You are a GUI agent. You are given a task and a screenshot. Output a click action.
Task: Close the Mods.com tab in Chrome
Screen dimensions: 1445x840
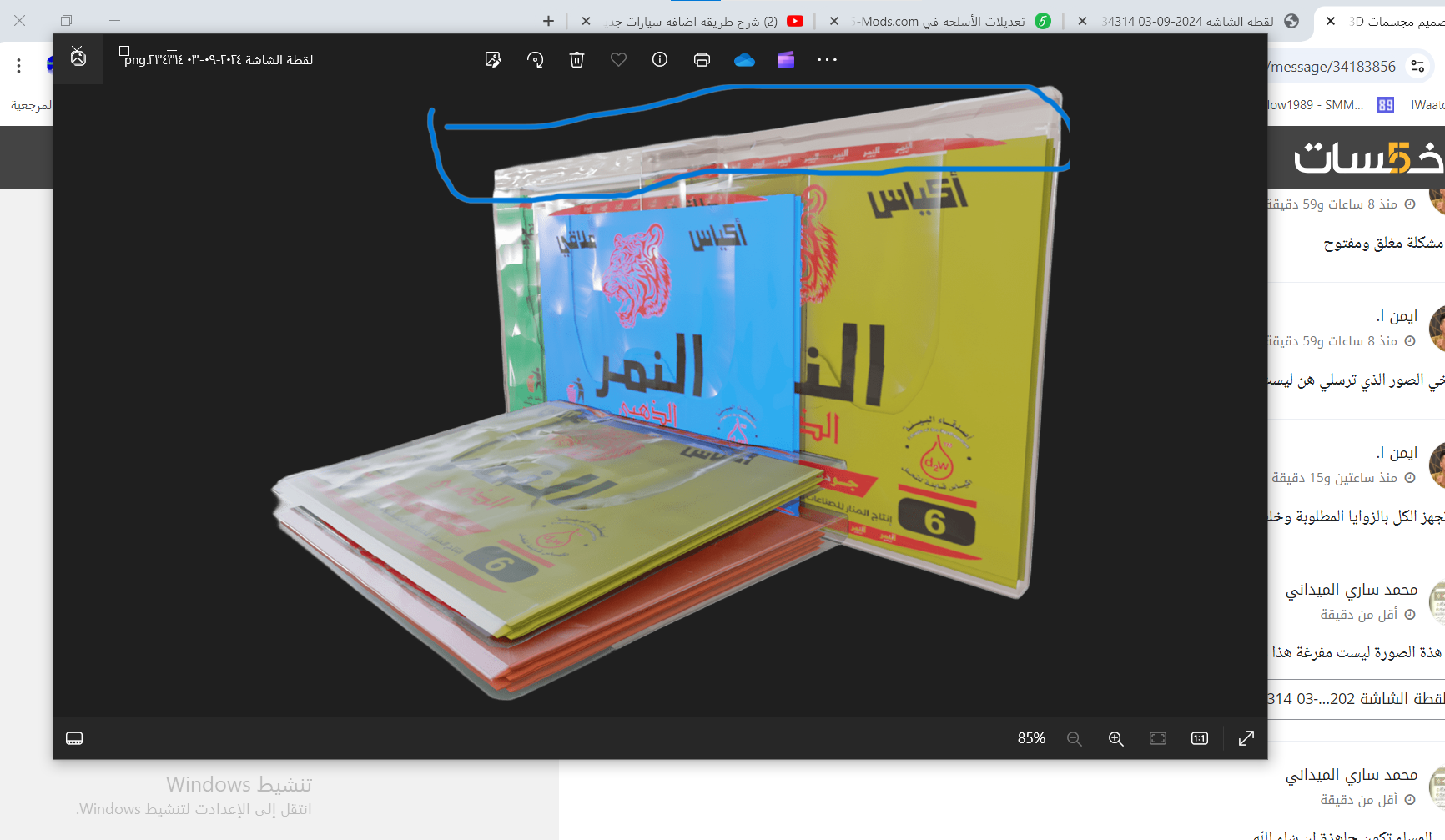[833, 21]
